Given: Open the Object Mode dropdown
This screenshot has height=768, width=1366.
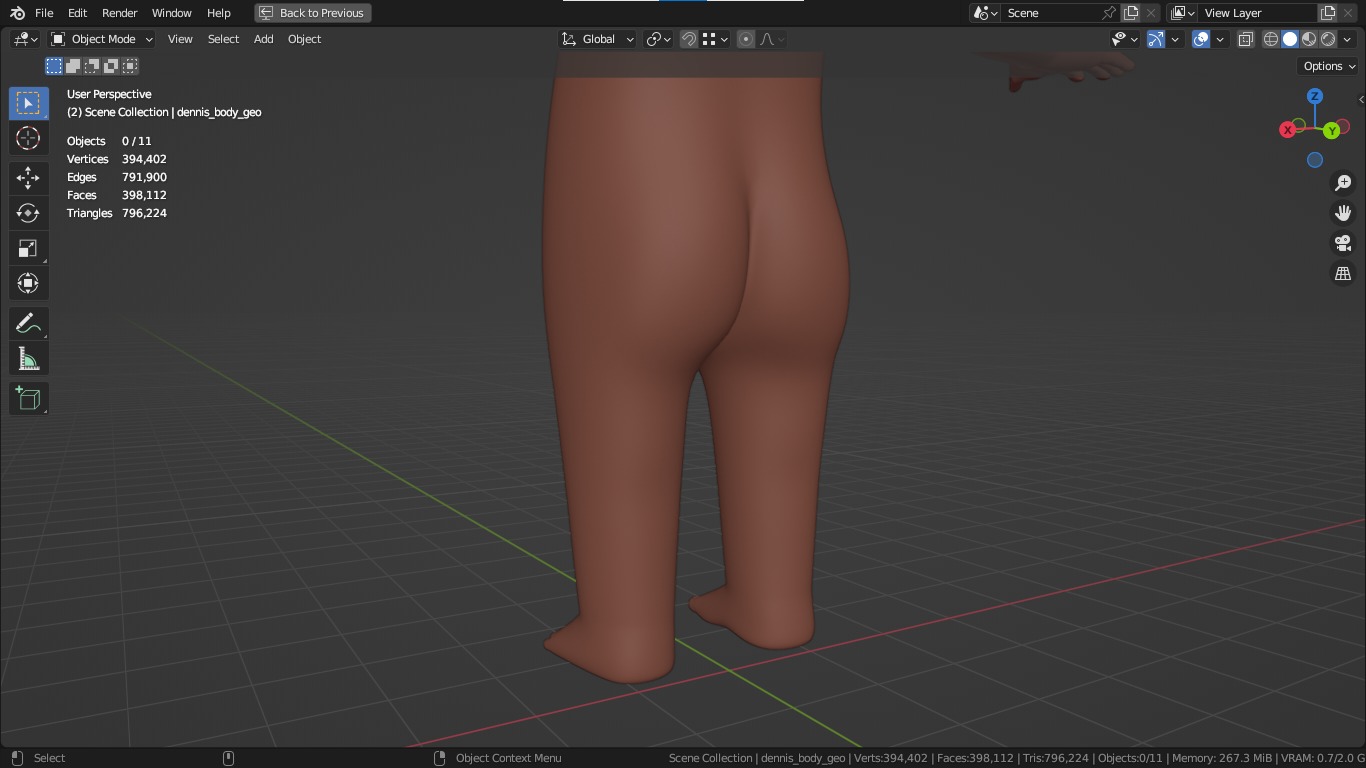Looking at the screenshot, I should [102, 39].
